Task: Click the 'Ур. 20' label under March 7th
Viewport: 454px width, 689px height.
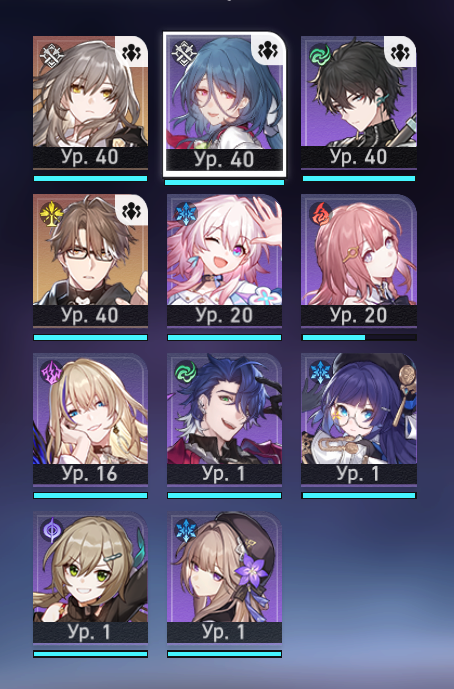Action: (224, 315)
